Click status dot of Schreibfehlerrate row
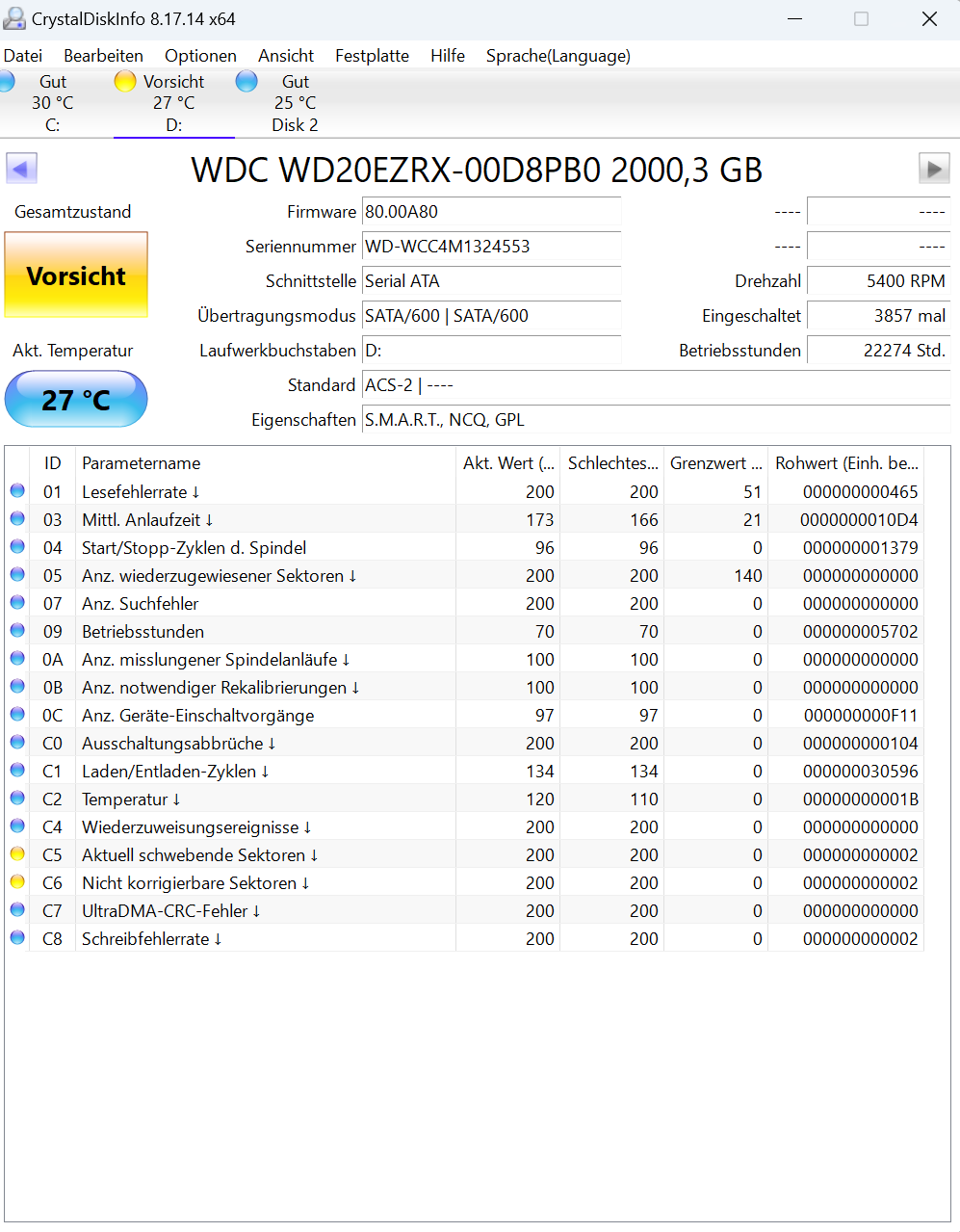 click(x=17, y=937)
